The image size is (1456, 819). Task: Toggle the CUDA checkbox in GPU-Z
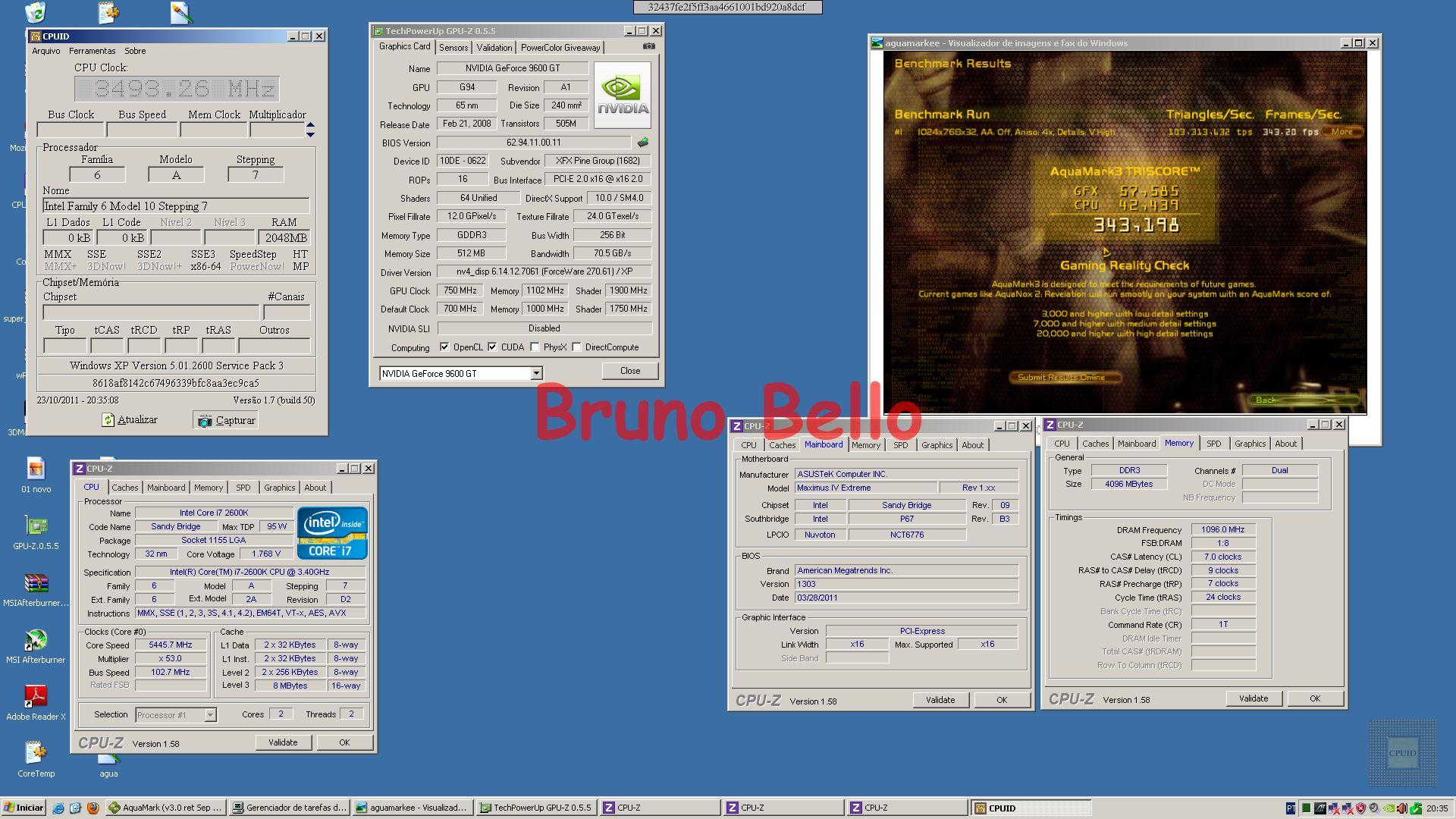coord(492,347)
